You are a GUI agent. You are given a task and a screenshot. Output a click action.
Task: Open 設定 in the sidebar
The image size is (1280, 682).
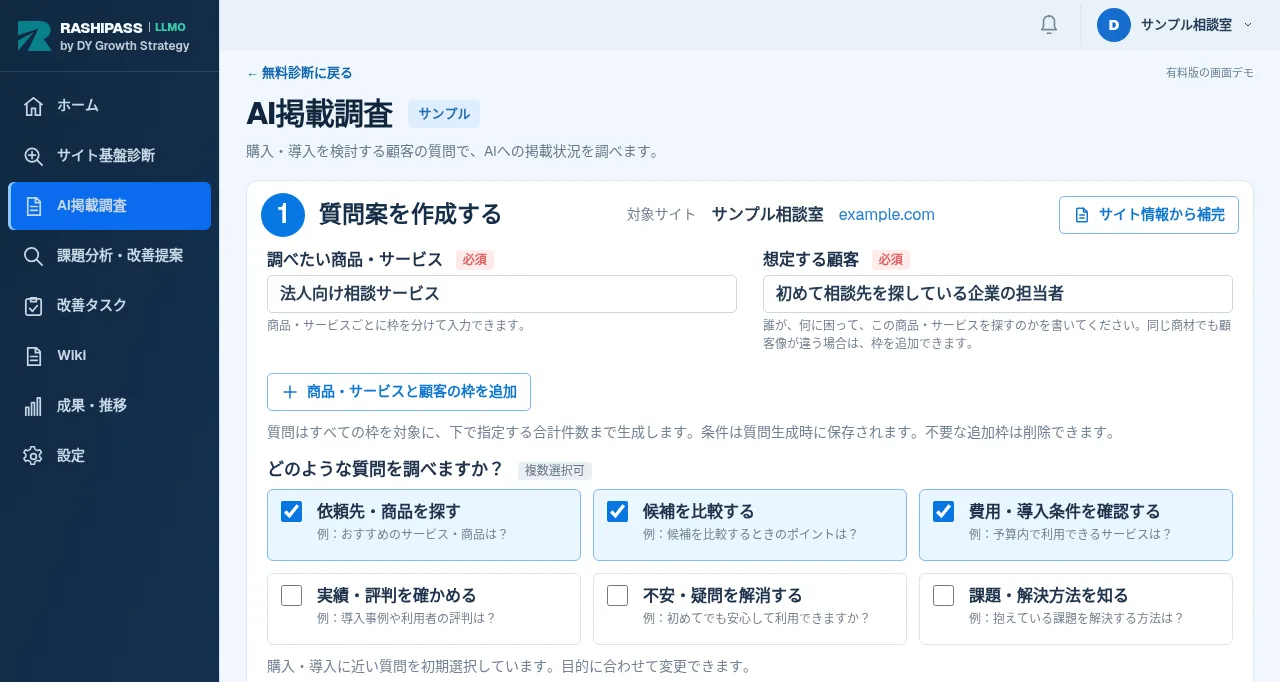(x=109, y=456)
